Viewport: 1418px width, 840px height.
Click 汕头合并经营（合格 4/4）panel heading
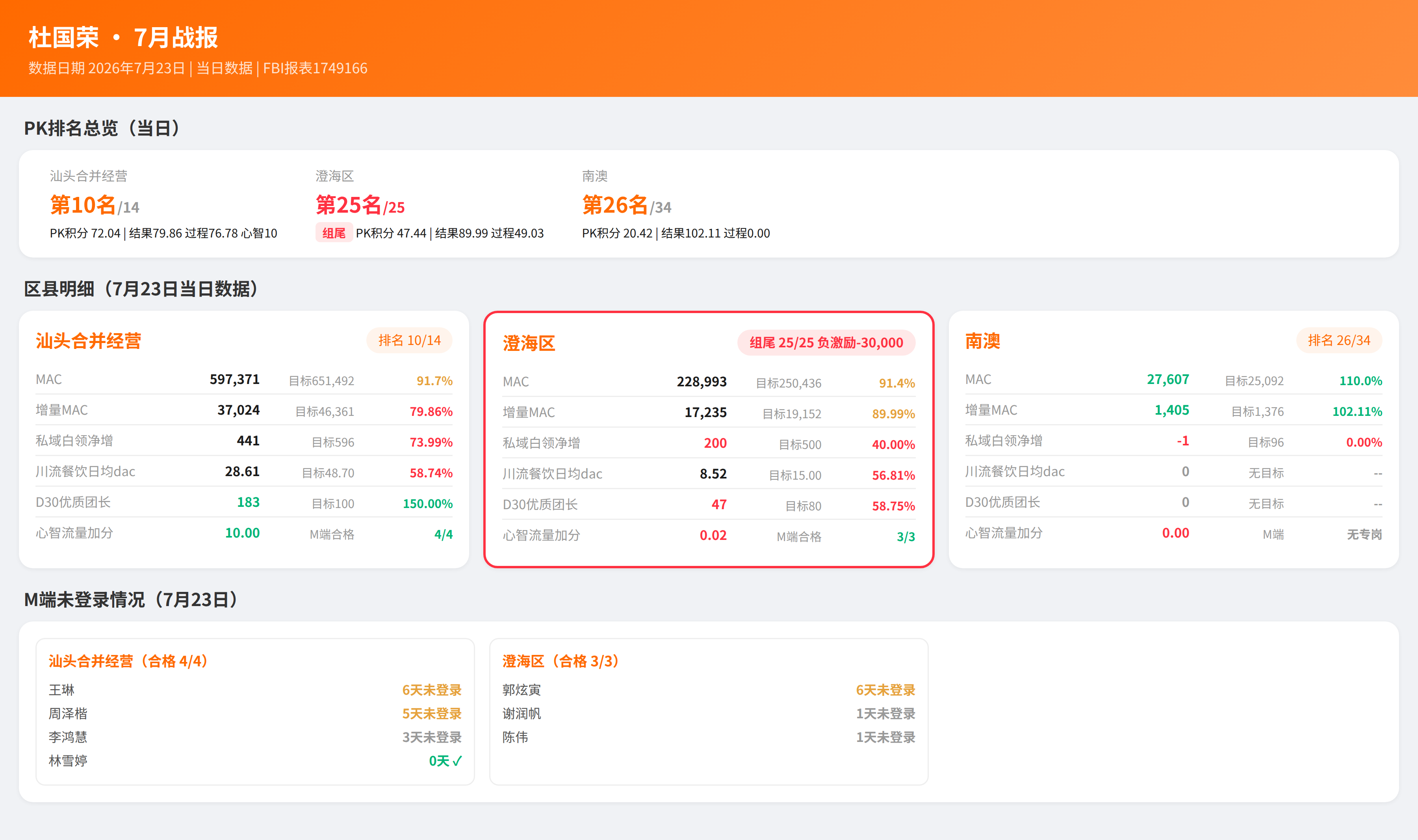click(128, 661)
